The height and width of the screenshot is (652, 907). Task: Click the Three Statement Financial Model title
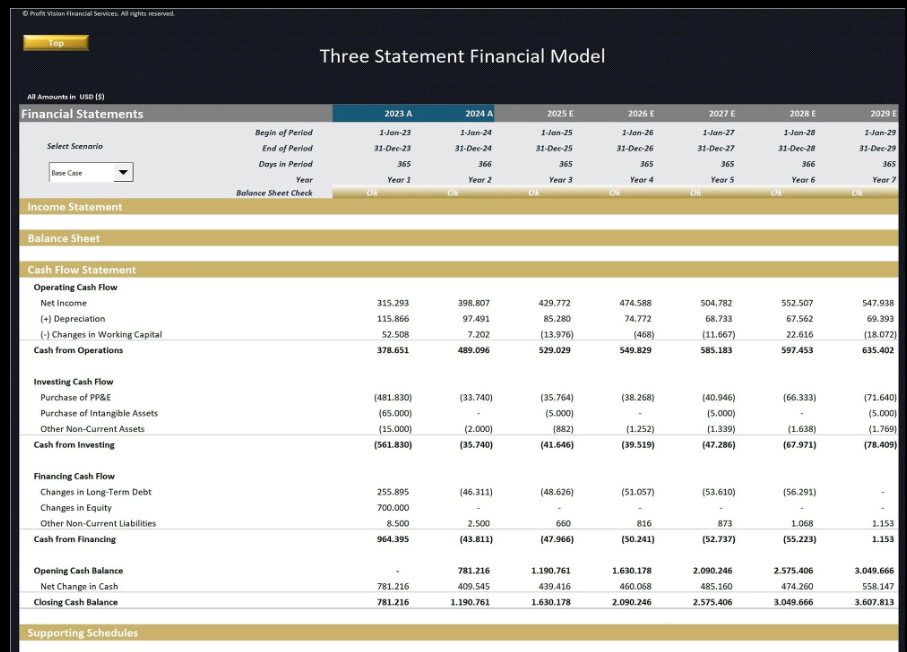click(x=462, y=57)
